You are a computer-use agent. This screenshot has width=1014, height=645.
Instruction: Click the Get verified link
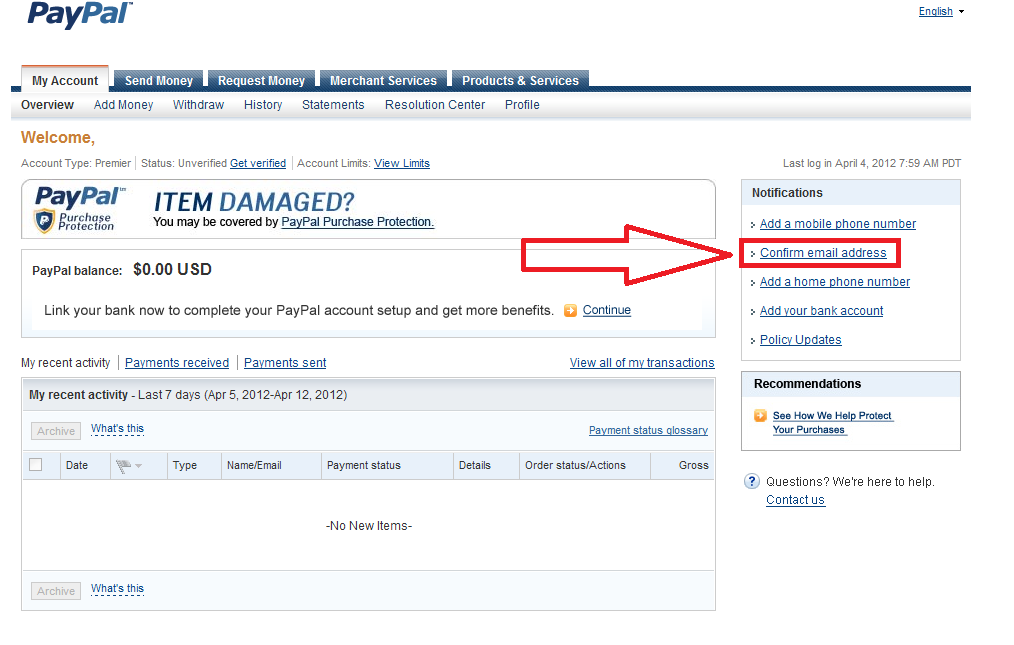(258, 163)
